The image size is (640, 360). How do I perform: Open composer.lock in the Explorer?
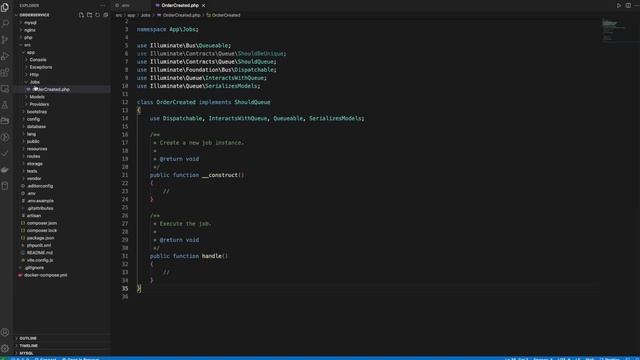tap(42, 230)
